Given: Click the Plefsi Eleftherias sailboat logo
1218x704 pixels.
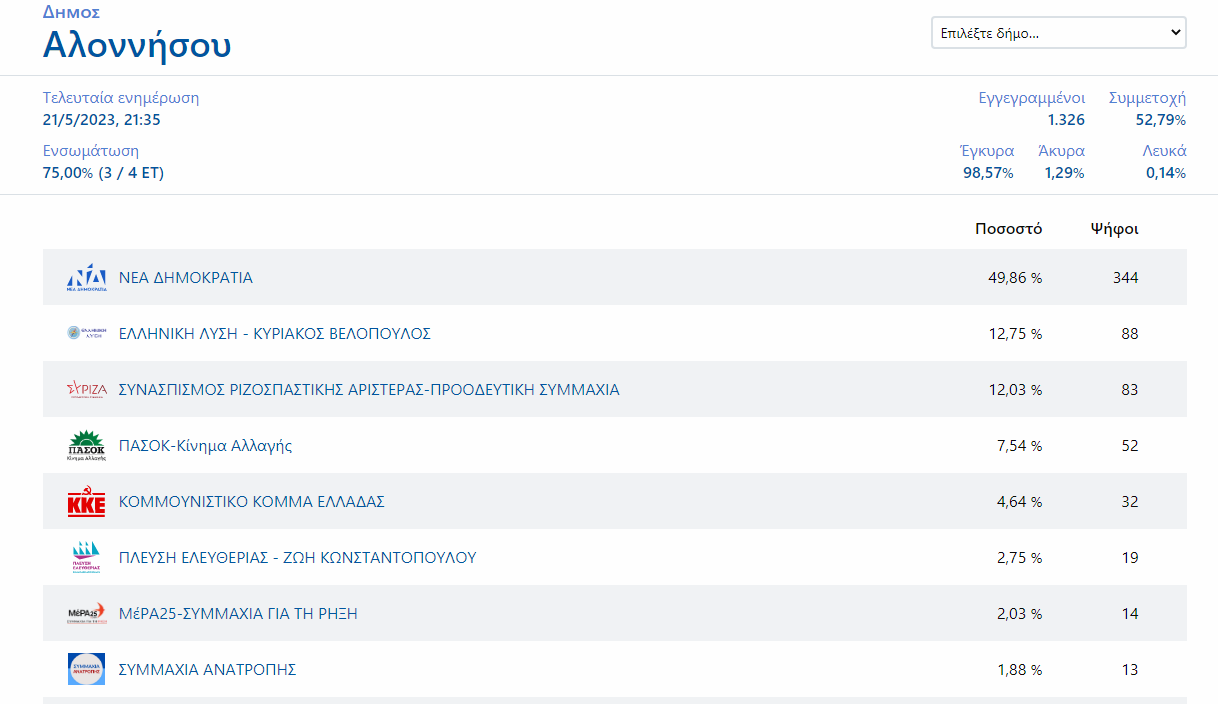Looking at the screenshot, I should point(86,558).
